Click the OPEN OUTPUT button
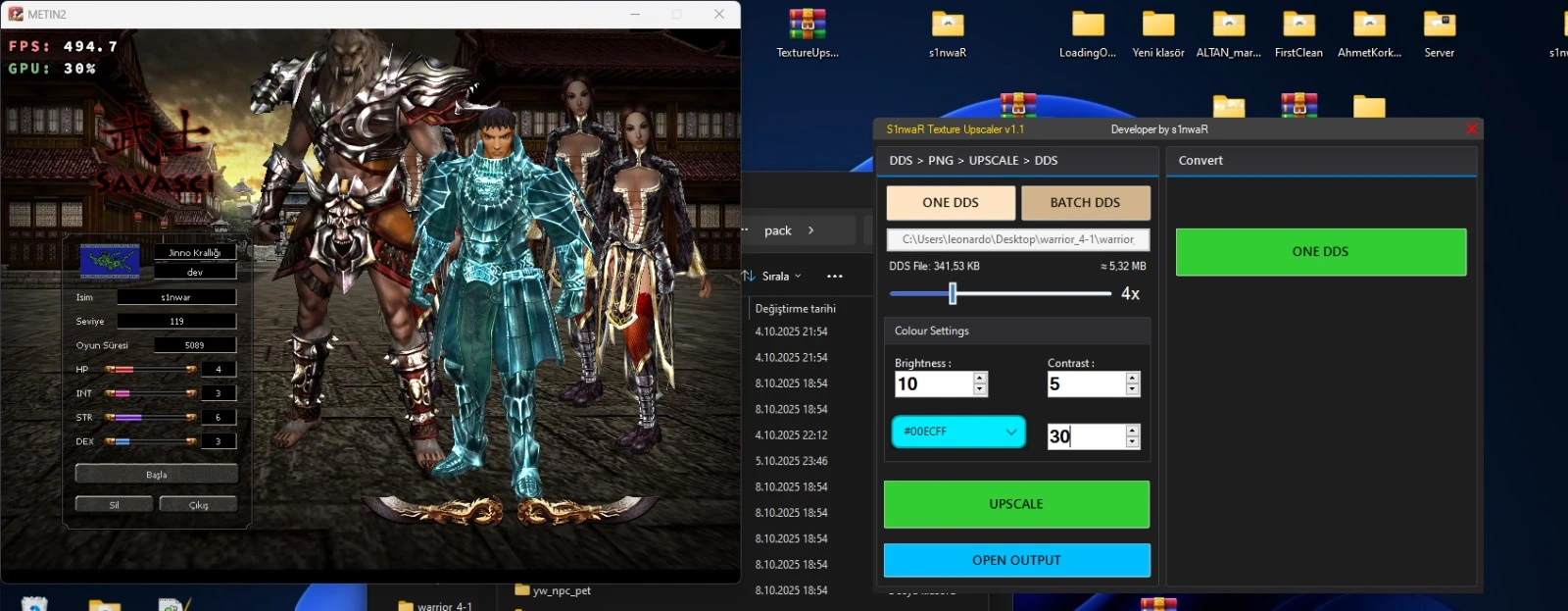Viewport: 1568px width, 611px height. 1016,560
